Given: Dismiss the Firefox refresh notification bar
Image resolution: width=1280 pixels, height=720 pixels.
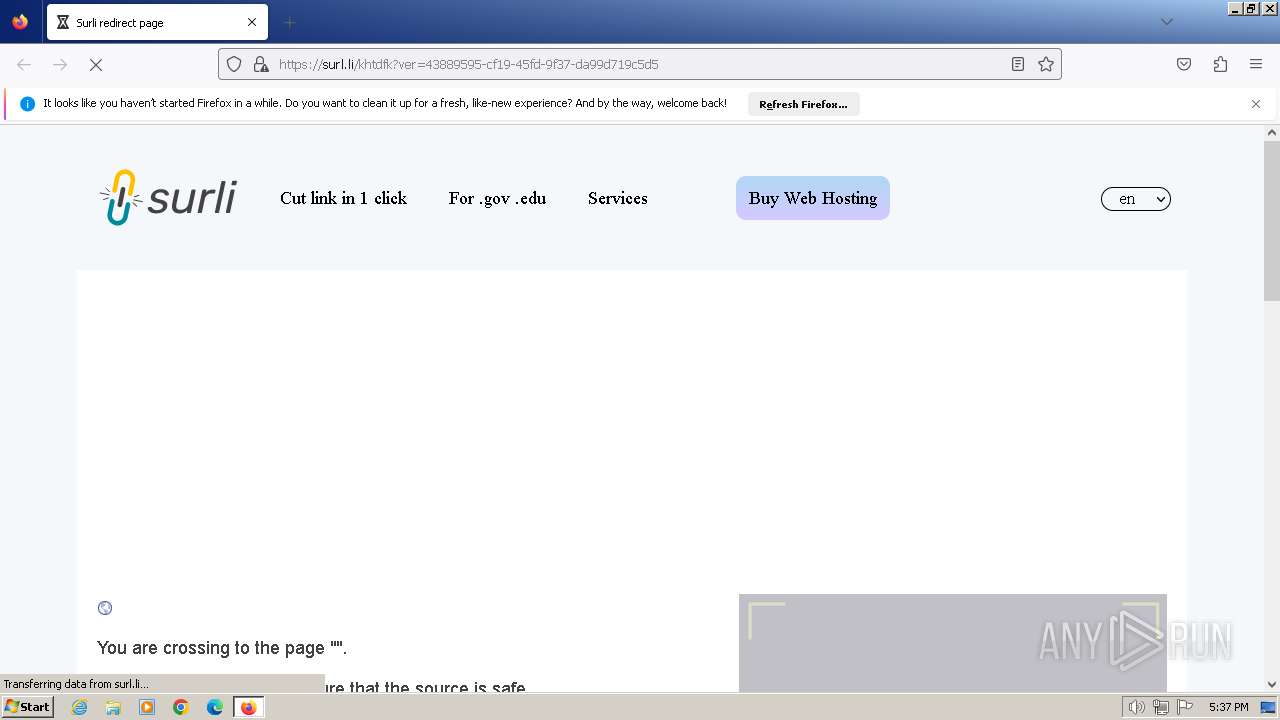Looking at the screenshot, I should (x=1256, y=104).
